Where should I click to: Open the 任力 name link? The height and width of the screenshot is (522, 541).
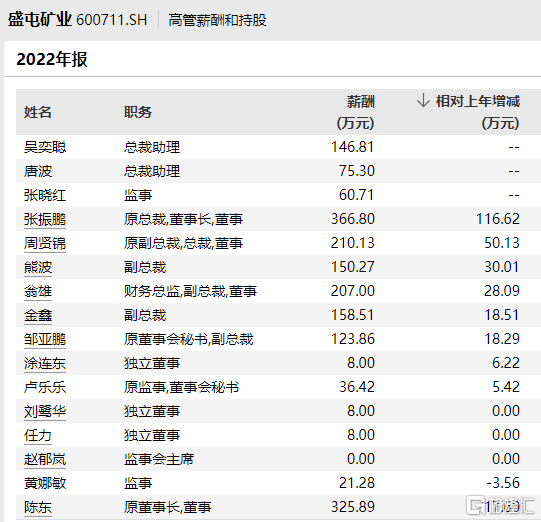38,435
